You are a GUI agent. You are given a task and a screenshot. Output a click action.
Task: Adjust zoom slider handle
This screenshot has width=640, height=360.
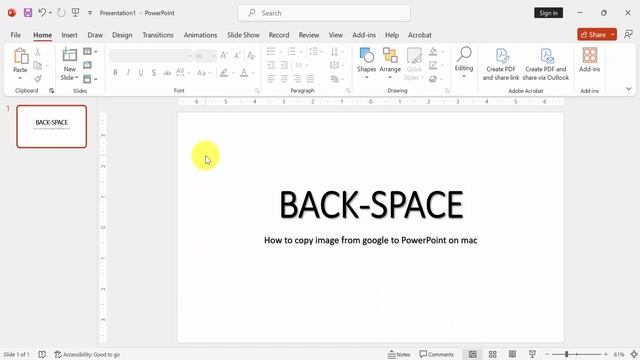(567, 354)
